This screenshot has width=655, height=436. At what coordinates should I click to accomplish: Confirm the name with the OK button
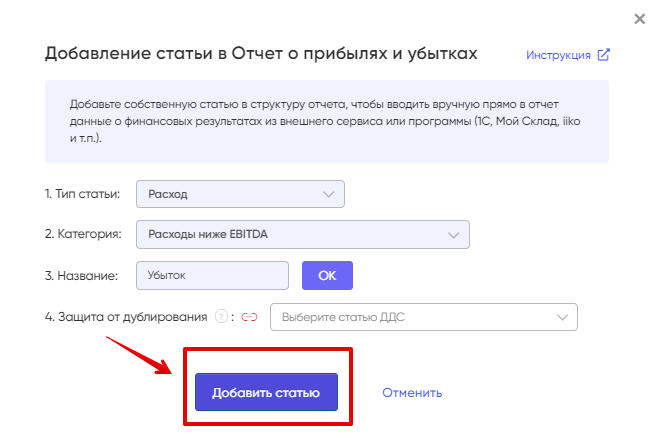tap(328, 275)
